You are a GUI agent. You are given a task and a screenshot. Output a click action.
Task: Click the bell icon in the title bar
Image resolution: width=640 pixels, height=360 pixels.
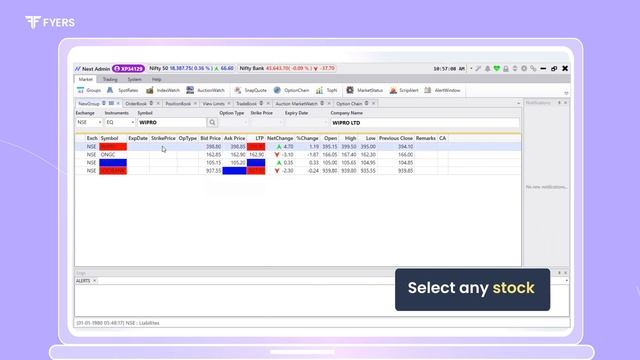click(487, 69)
